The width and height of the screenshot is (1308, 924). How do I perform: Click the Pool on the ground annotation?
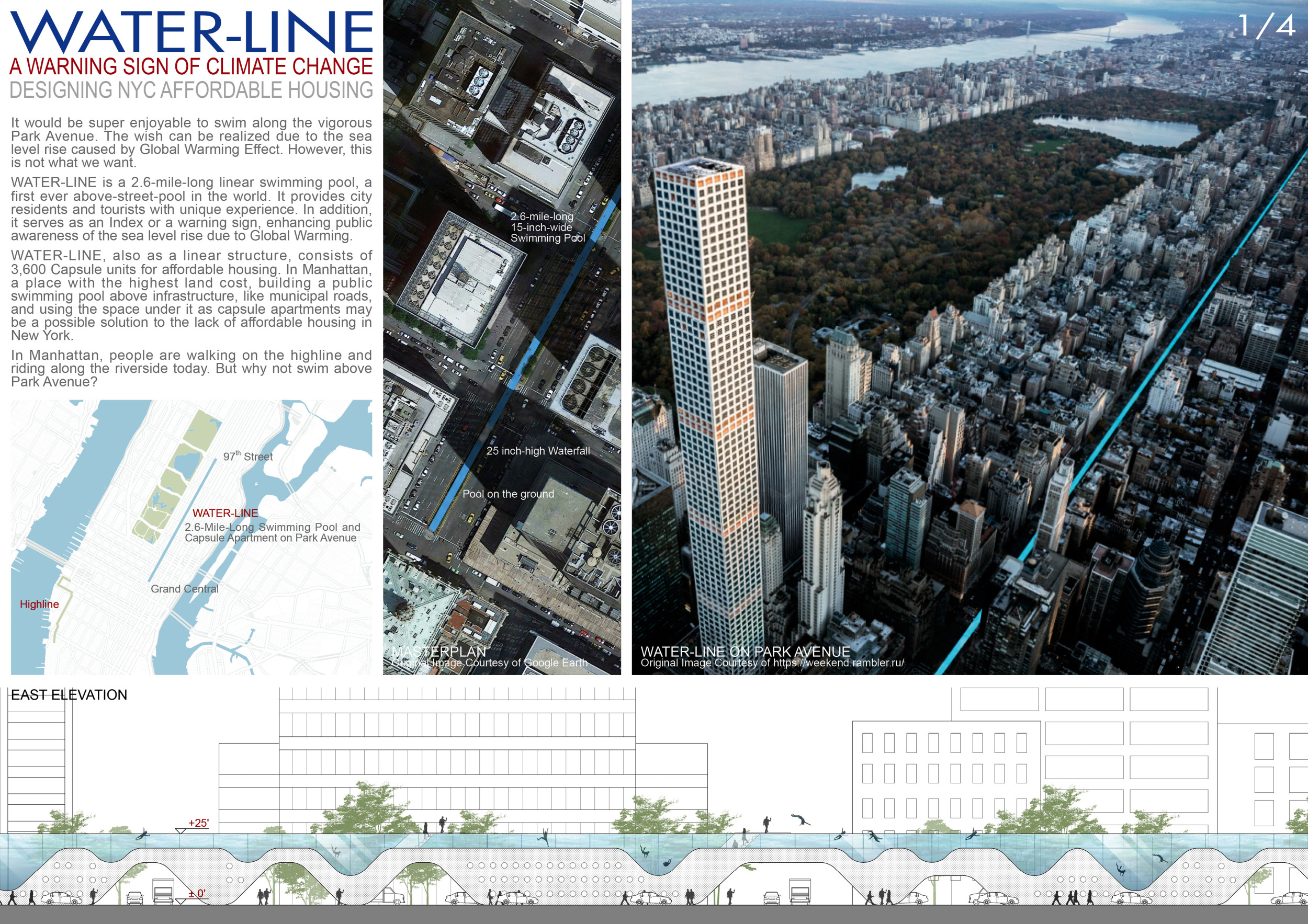pyautogui.click(x=508, y=494)
